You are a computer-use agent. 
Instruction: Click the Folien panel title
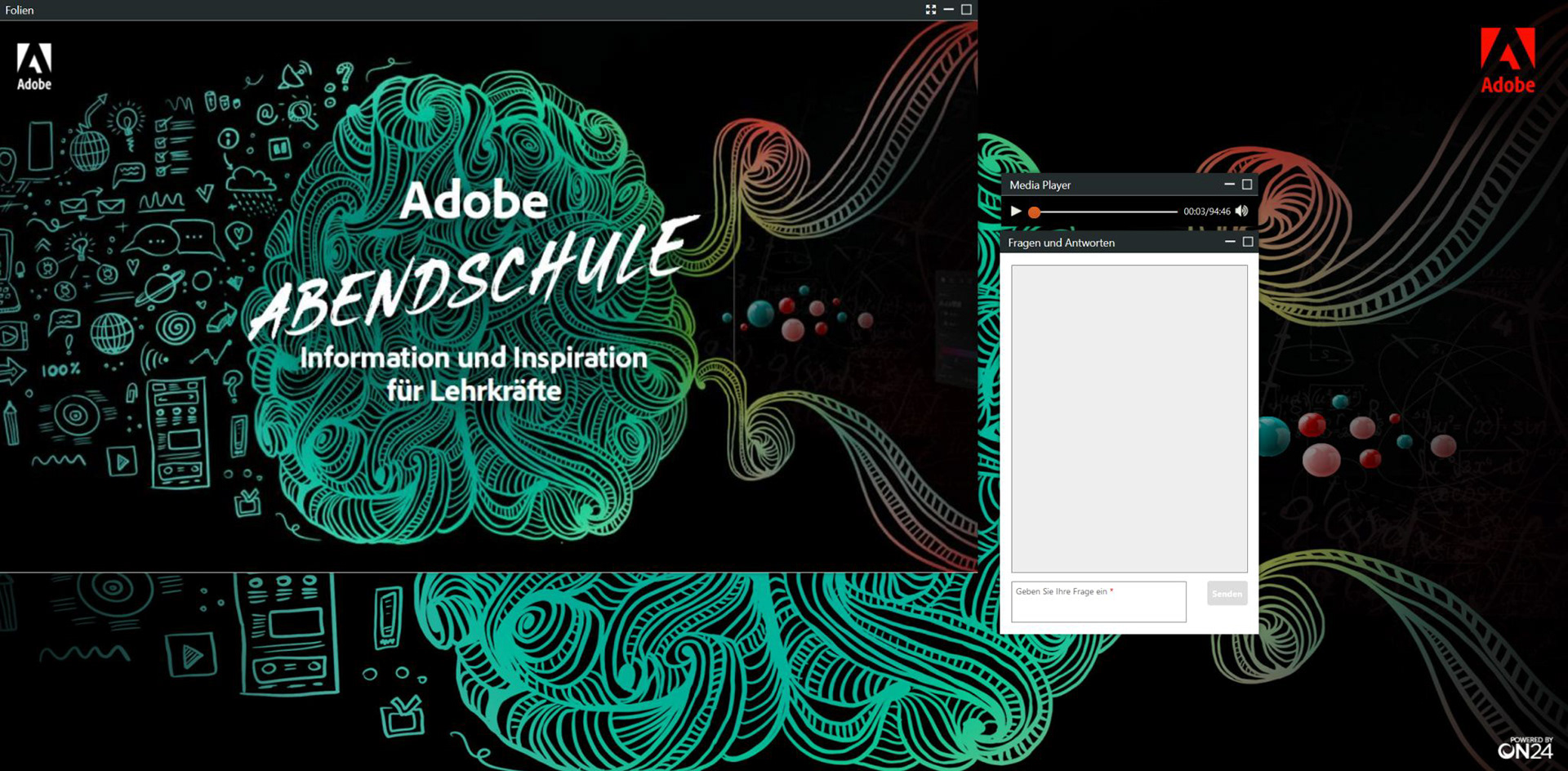coord(20,11)
